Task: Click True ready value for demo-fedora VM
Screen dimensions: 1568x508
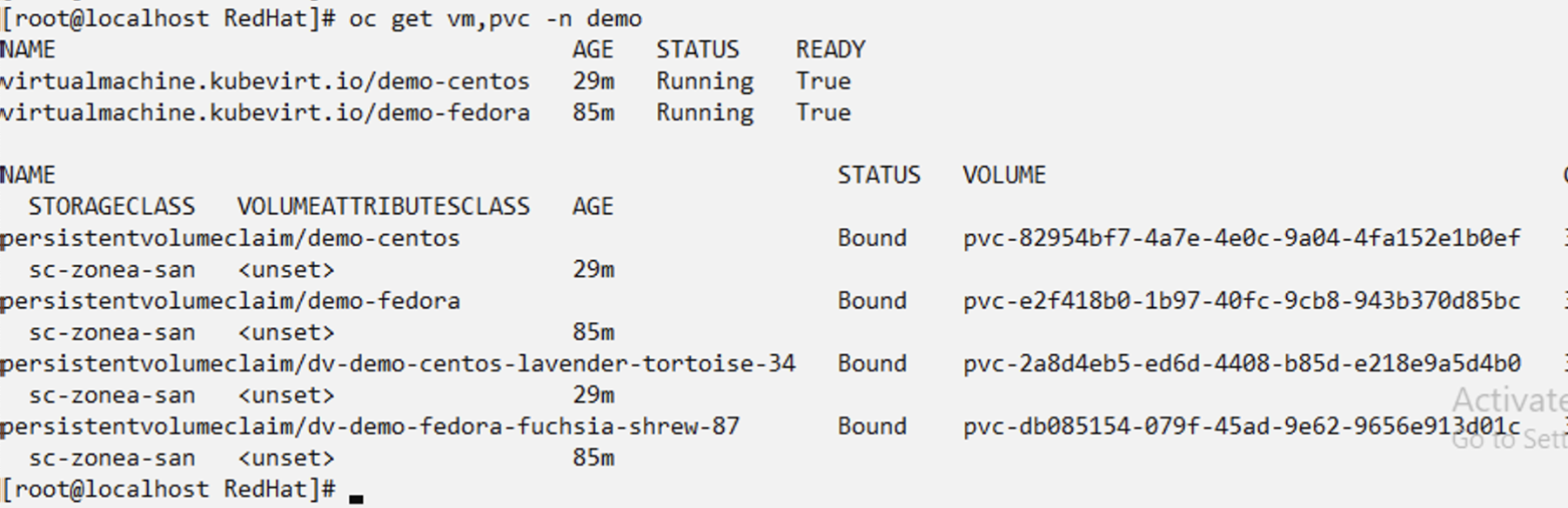Action: click(822, 112)
